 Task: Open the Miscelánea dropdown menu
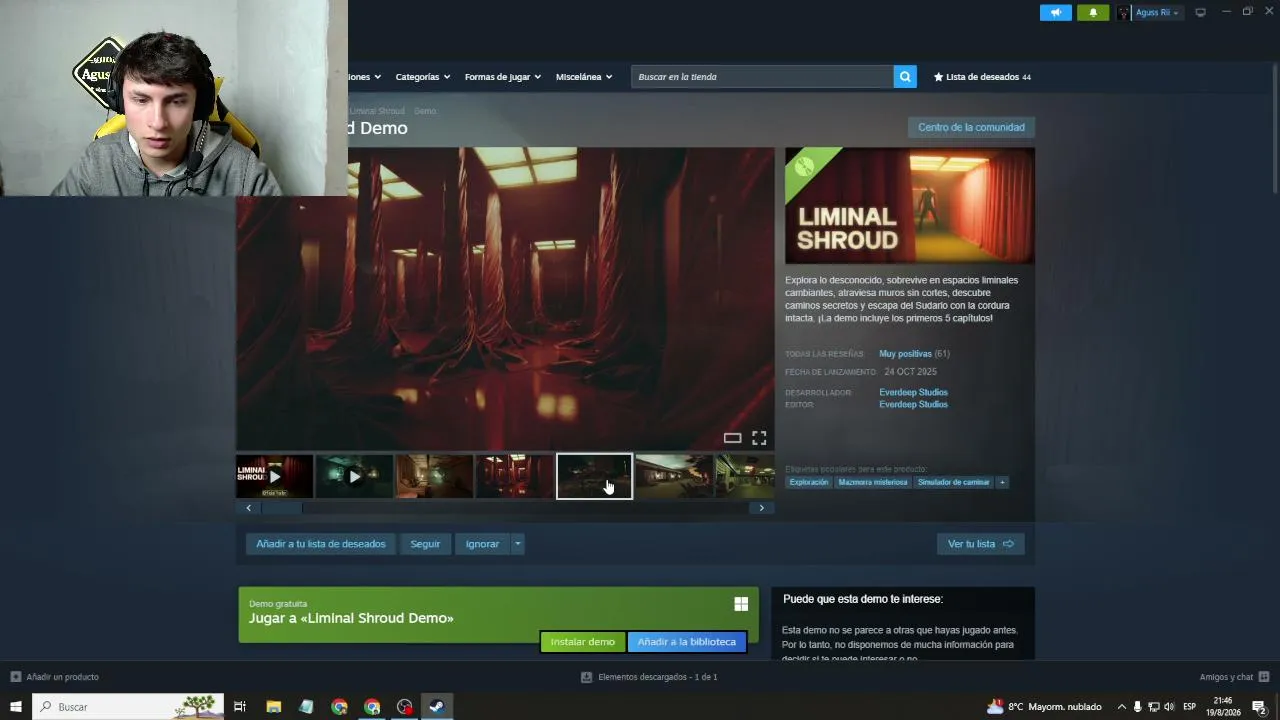[x=584, y=77]
